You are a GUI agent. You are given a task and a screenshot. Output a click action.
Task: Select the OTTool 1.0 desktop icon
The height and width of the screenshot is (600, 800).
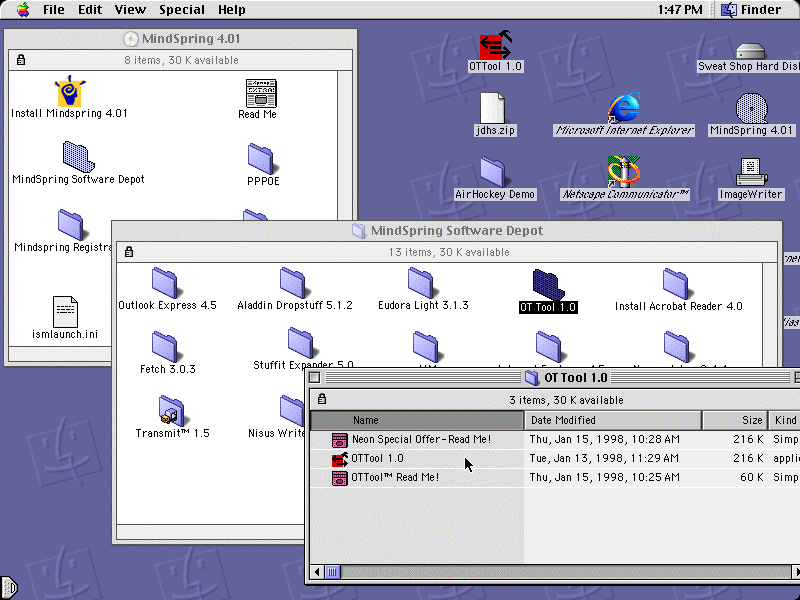pyautogui.click(x=495, y=45)
